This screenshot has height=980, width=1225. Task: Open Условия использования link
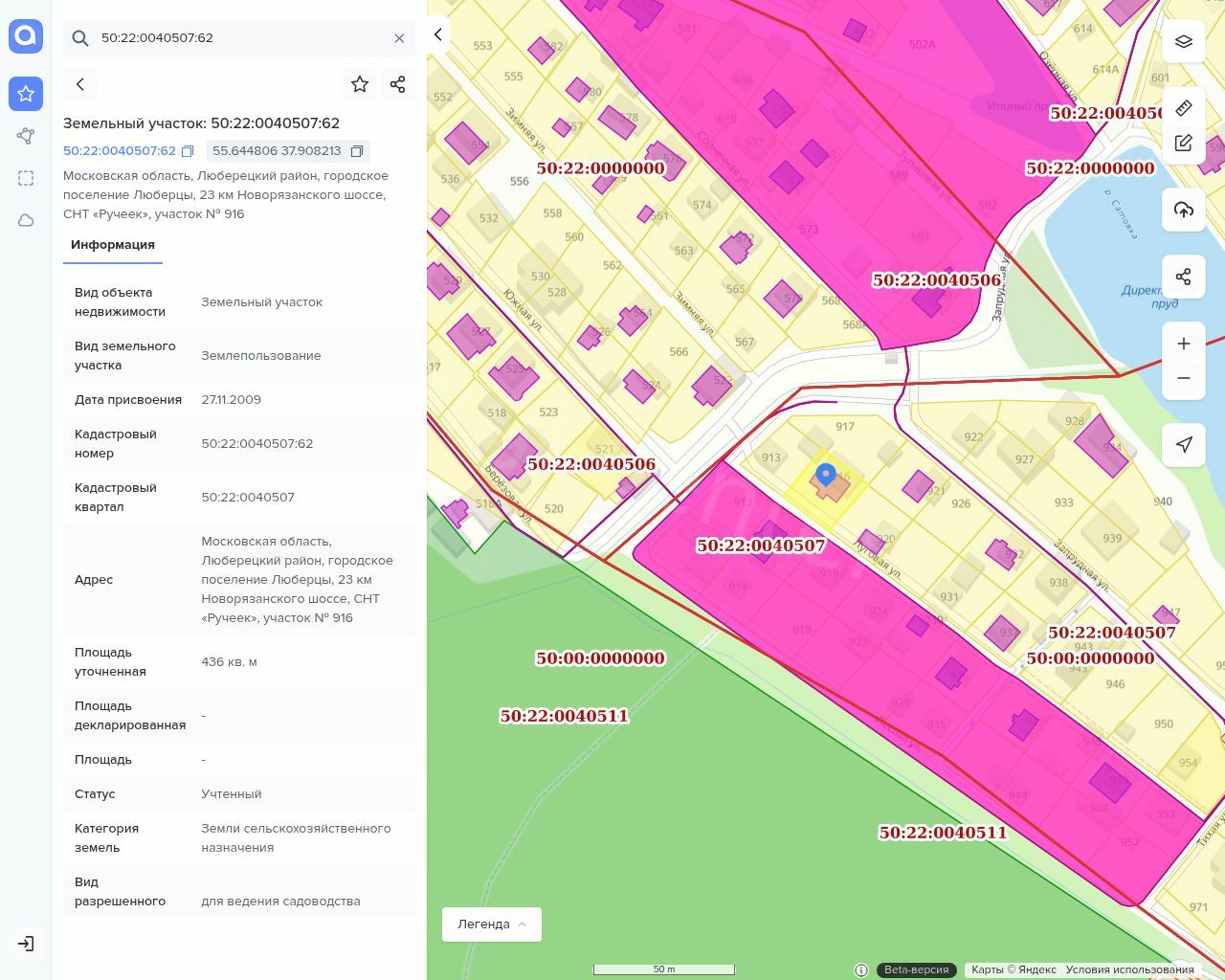(x=1129, y=969)
